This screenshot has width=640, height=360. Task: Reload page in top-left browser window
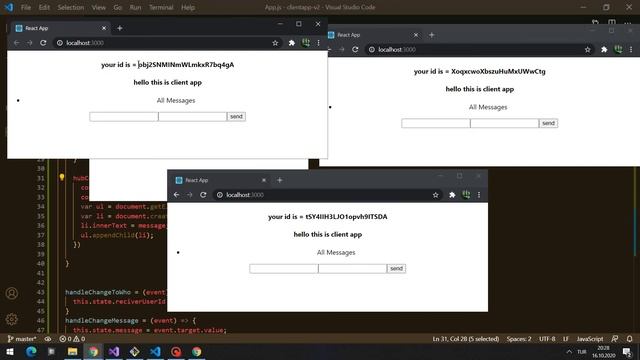click(43, 43)
